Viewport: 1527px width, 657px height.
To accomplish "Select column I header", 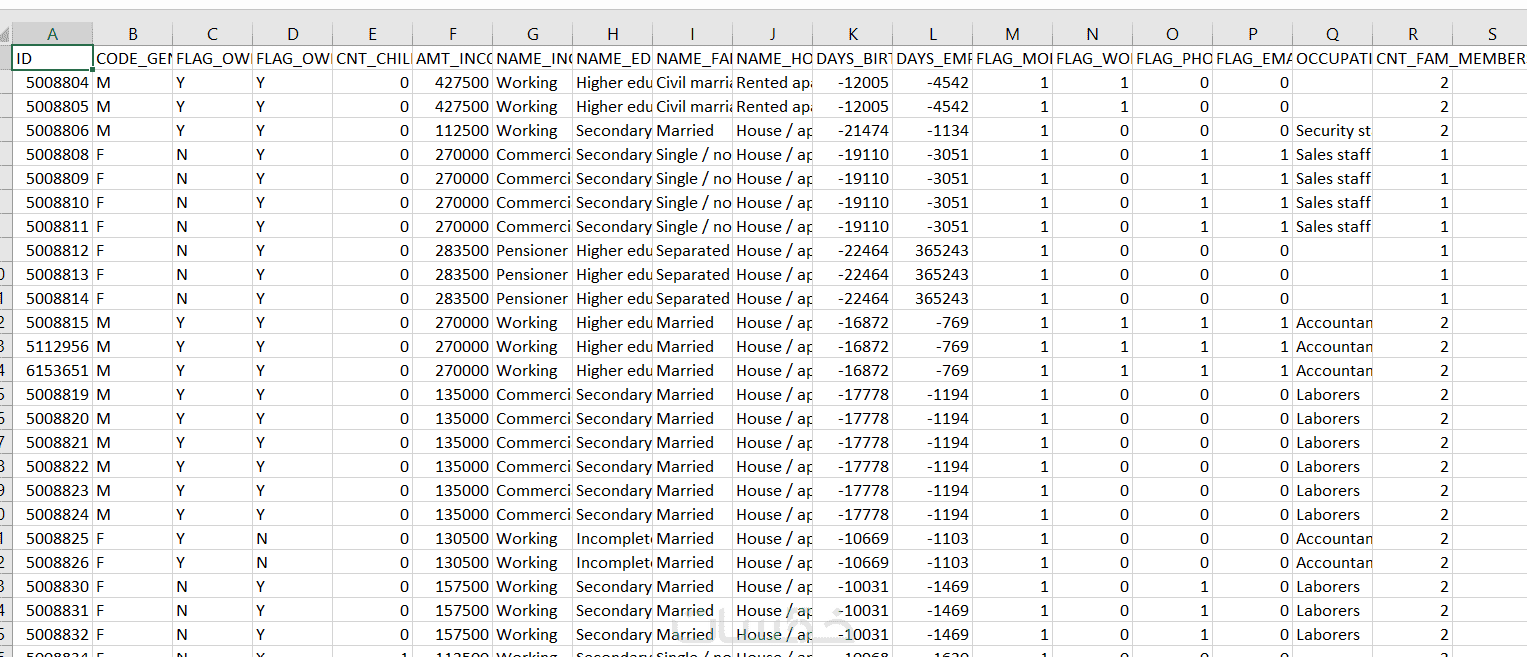I will 693,34.
